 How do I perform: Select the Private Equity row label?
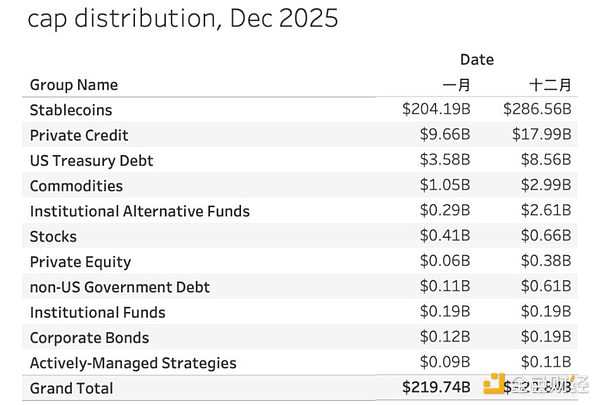(x=80, y=261)
